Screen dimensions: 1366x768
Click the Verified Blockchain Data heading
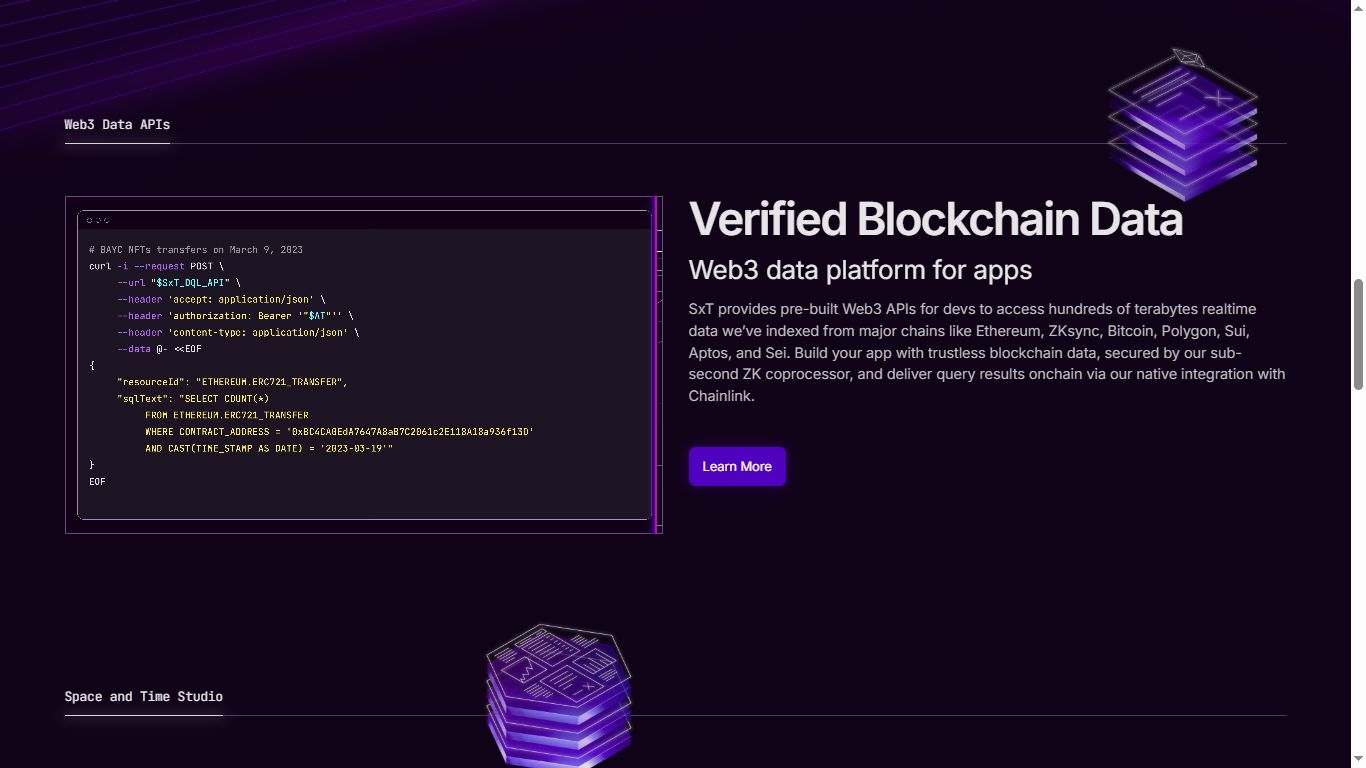point(935,219)
